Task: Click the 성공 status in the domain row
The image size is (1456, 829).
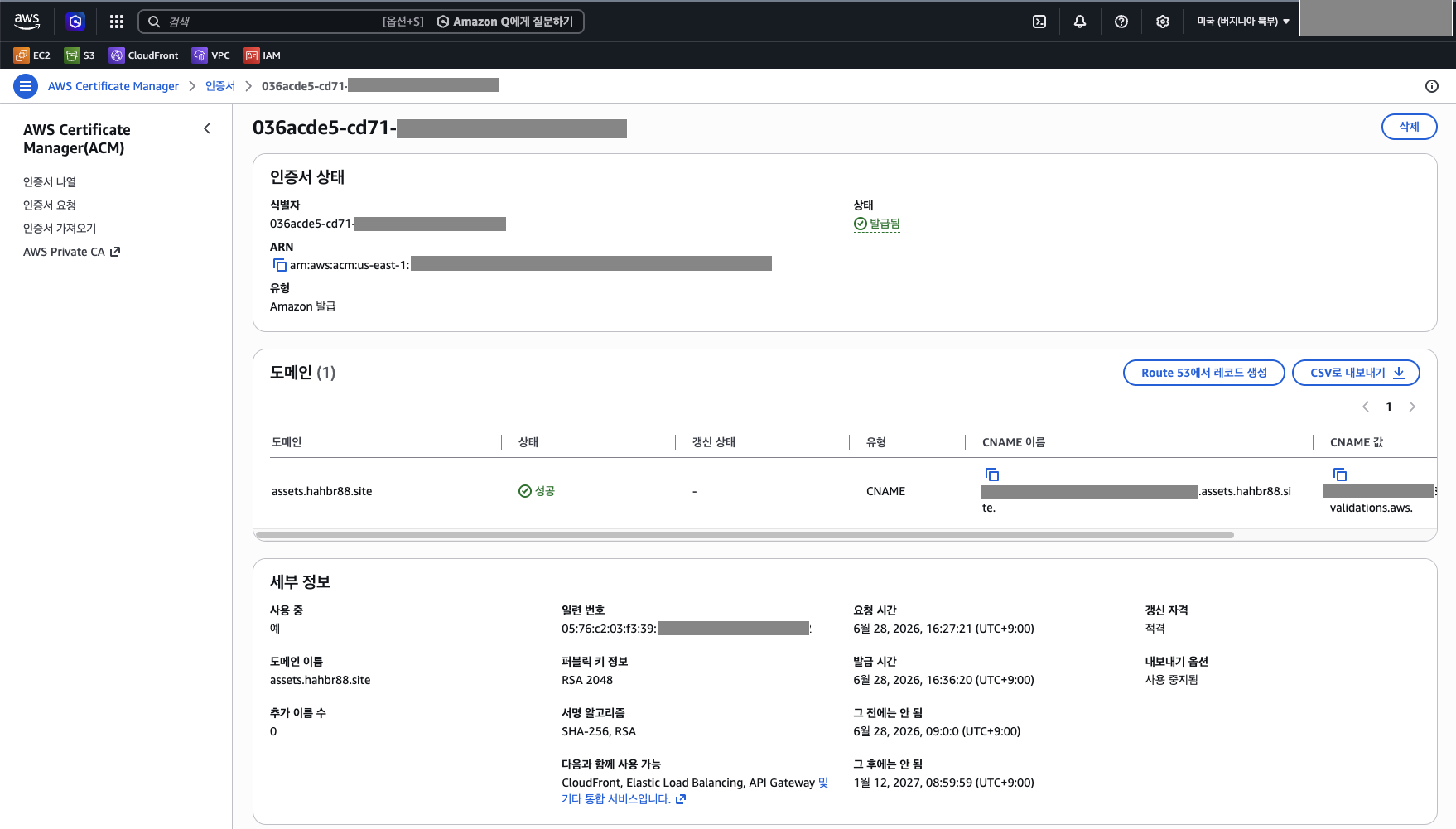Action: (x=537, y=491)
